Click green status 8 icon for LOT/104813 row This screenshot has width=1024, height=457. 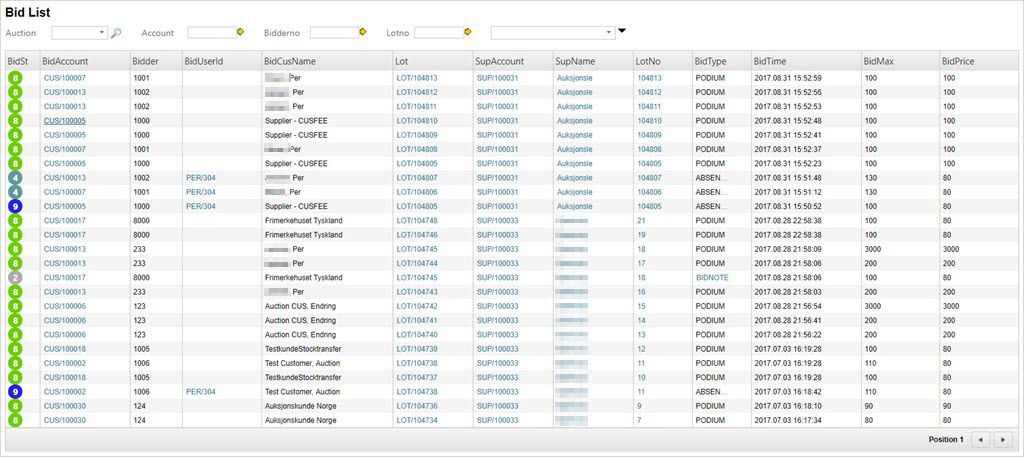coord(15,77)
